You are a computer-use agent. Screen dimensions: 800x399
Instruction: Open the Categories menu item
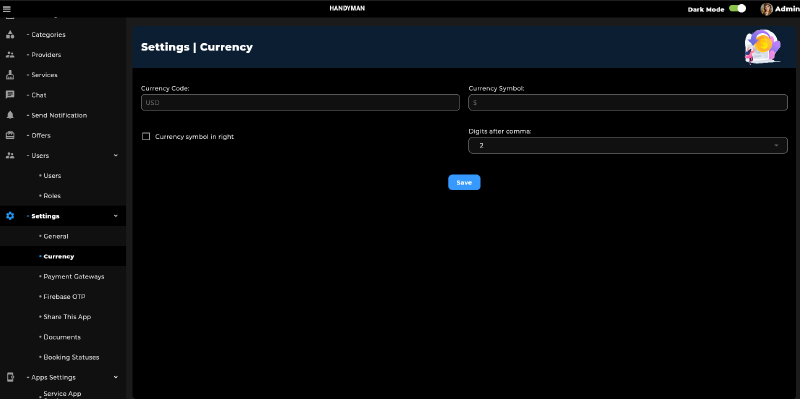(48, 35)
